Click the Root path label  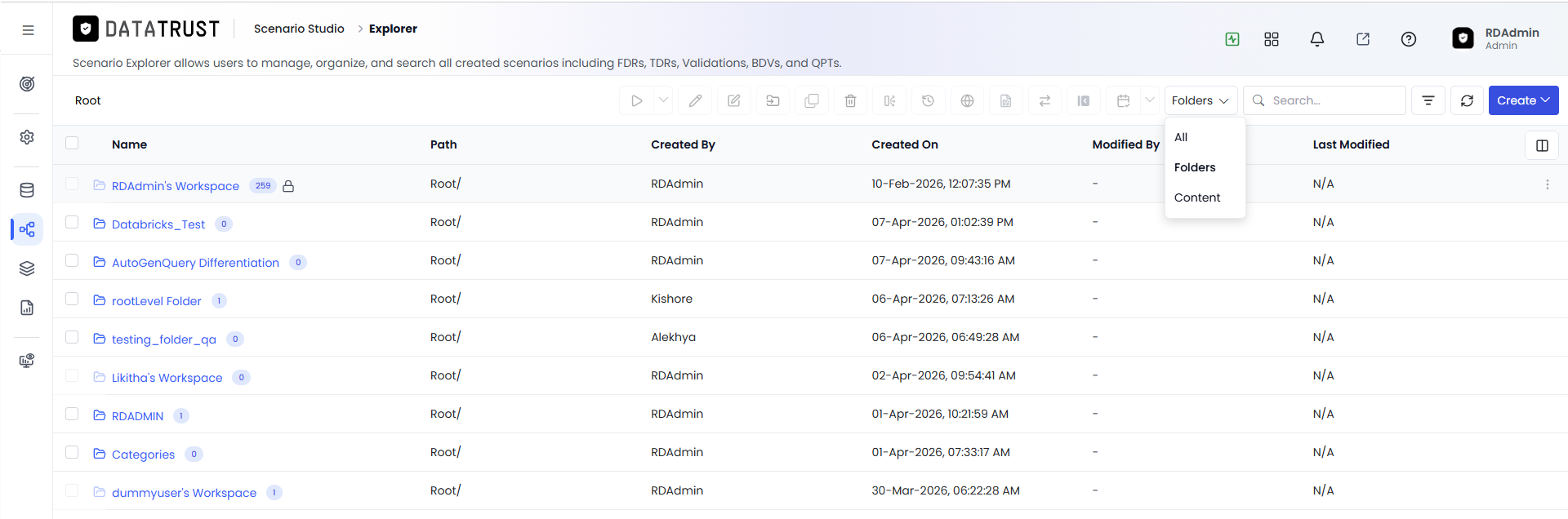coord(87,100)
